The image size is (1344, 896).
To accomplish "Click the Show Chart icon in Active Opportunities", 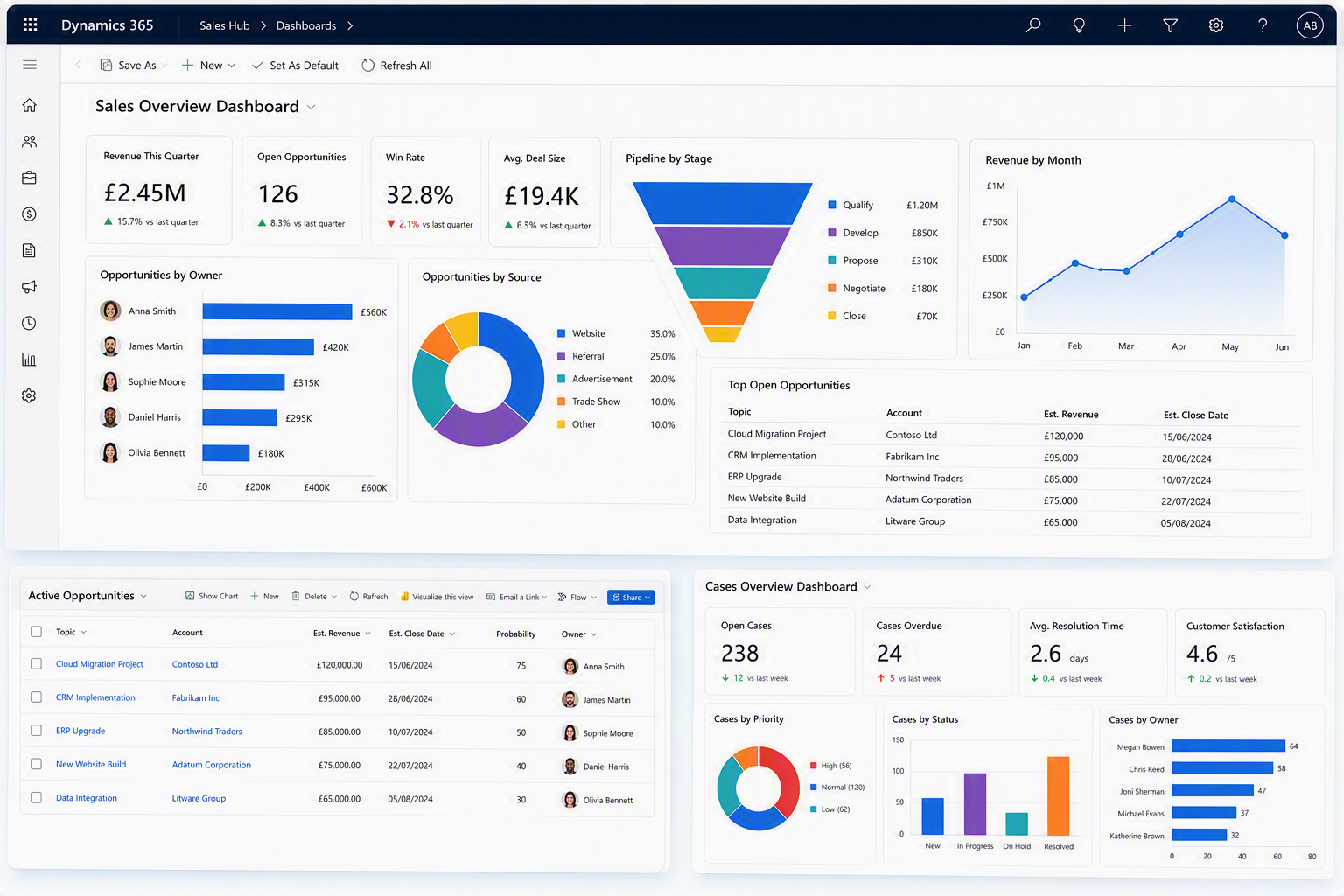I will pyautogui.click(x=190, y=596).
